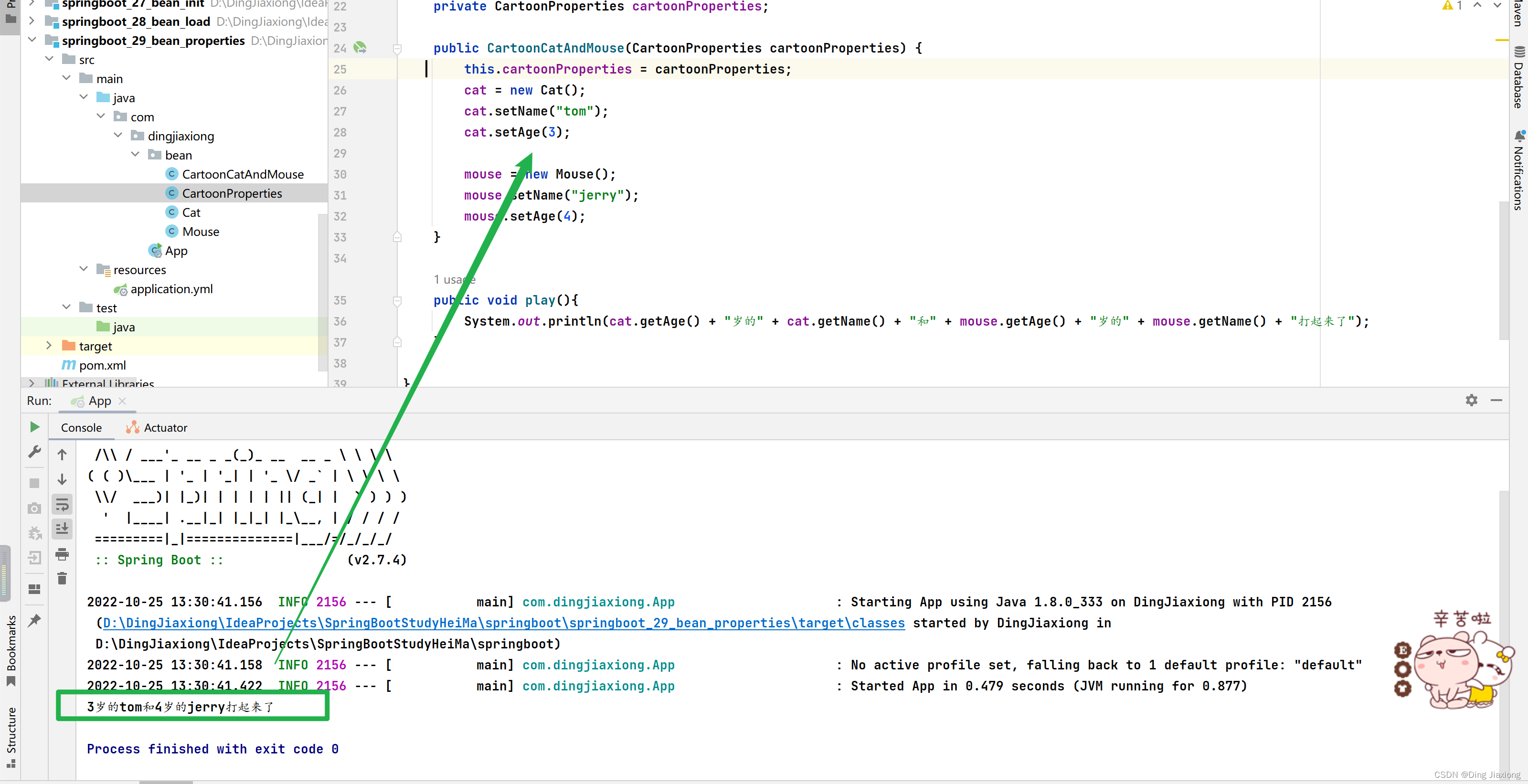The width and height of the screenshot is (1528, 784).
Task: Click the pin tab icon
Action: [34, 620]
